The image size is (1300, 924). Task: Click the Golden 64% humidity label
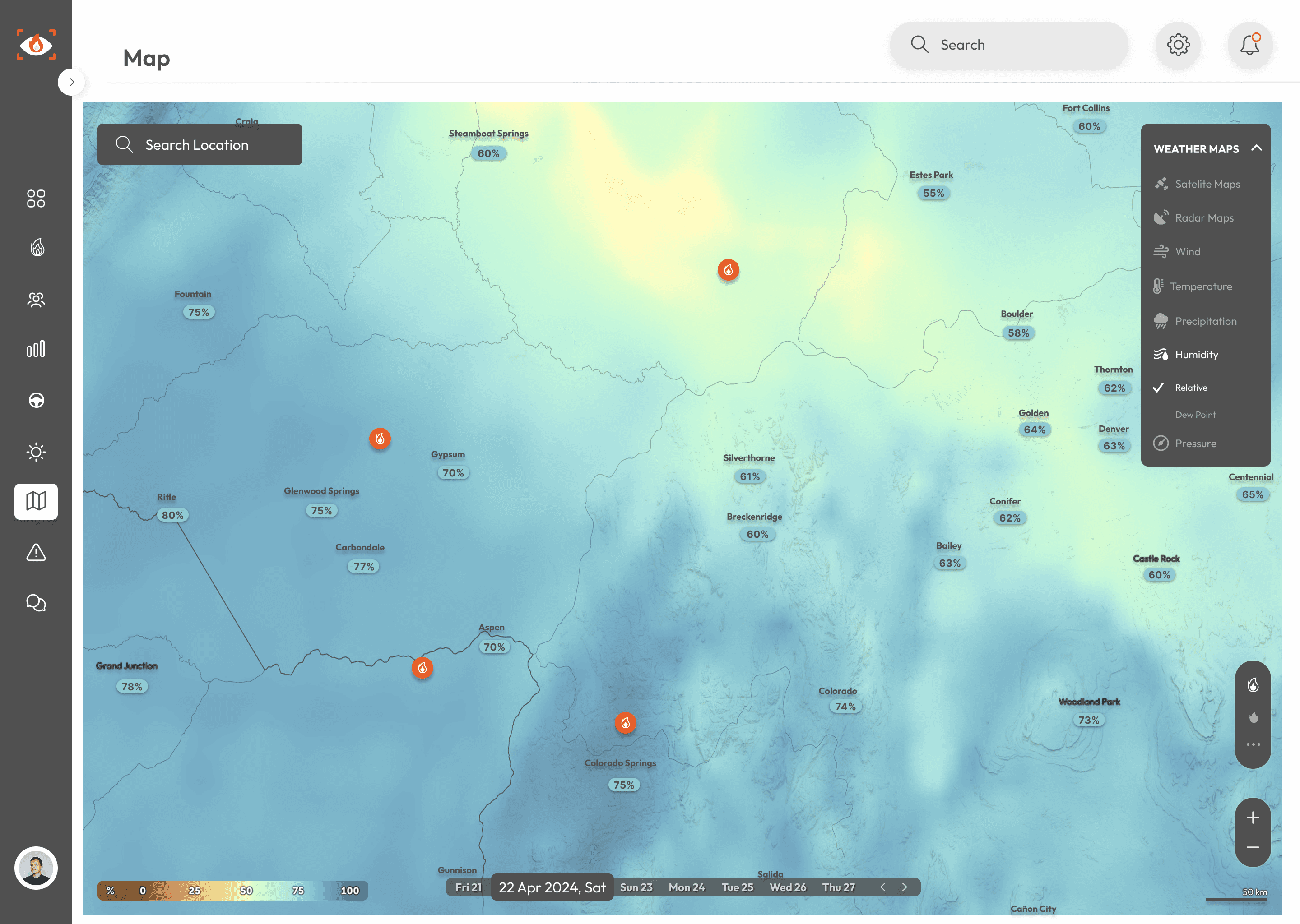point(1035,430)
